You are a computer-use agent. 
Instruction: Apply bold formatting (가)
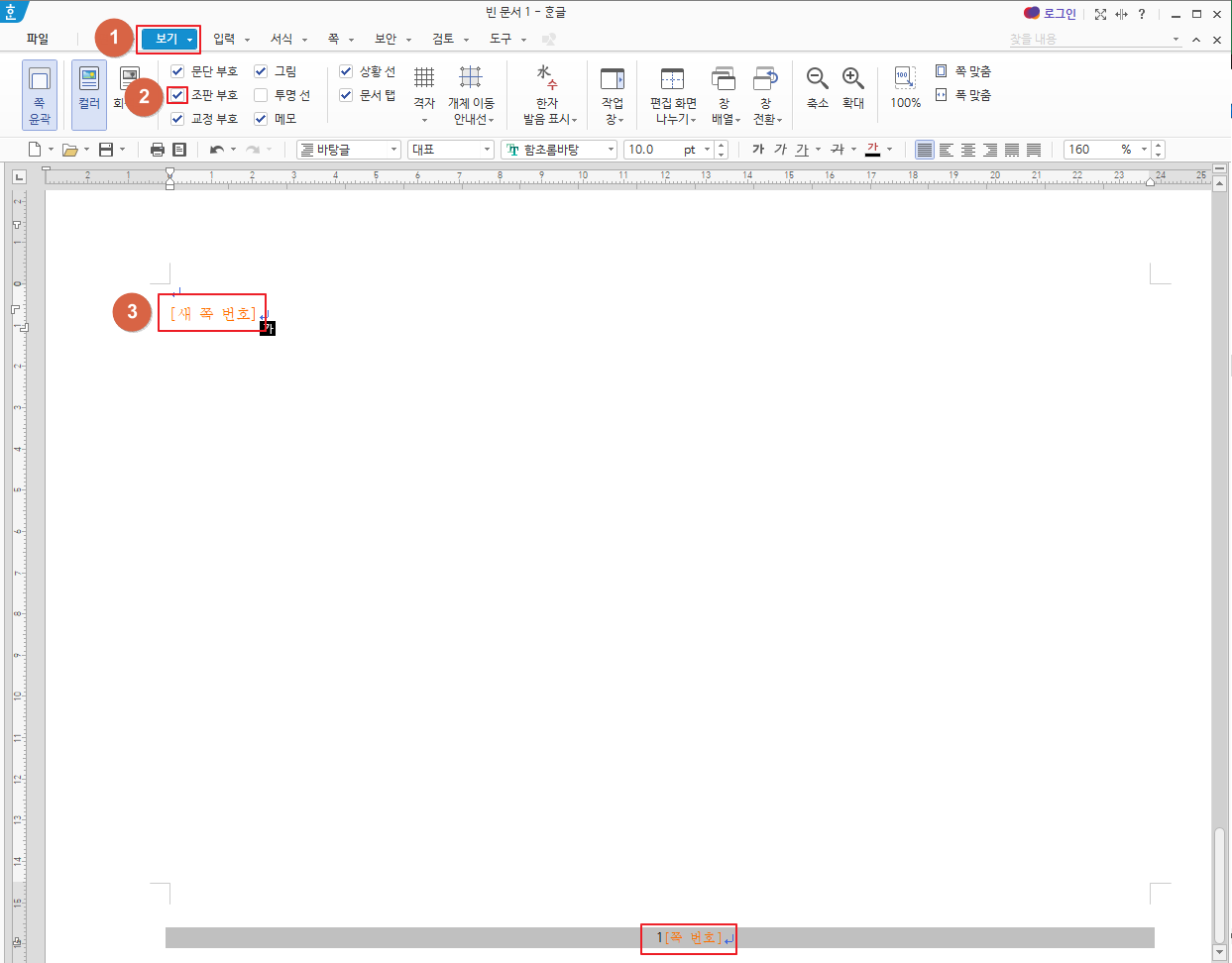pyautogui.click(x=758, y=150)
